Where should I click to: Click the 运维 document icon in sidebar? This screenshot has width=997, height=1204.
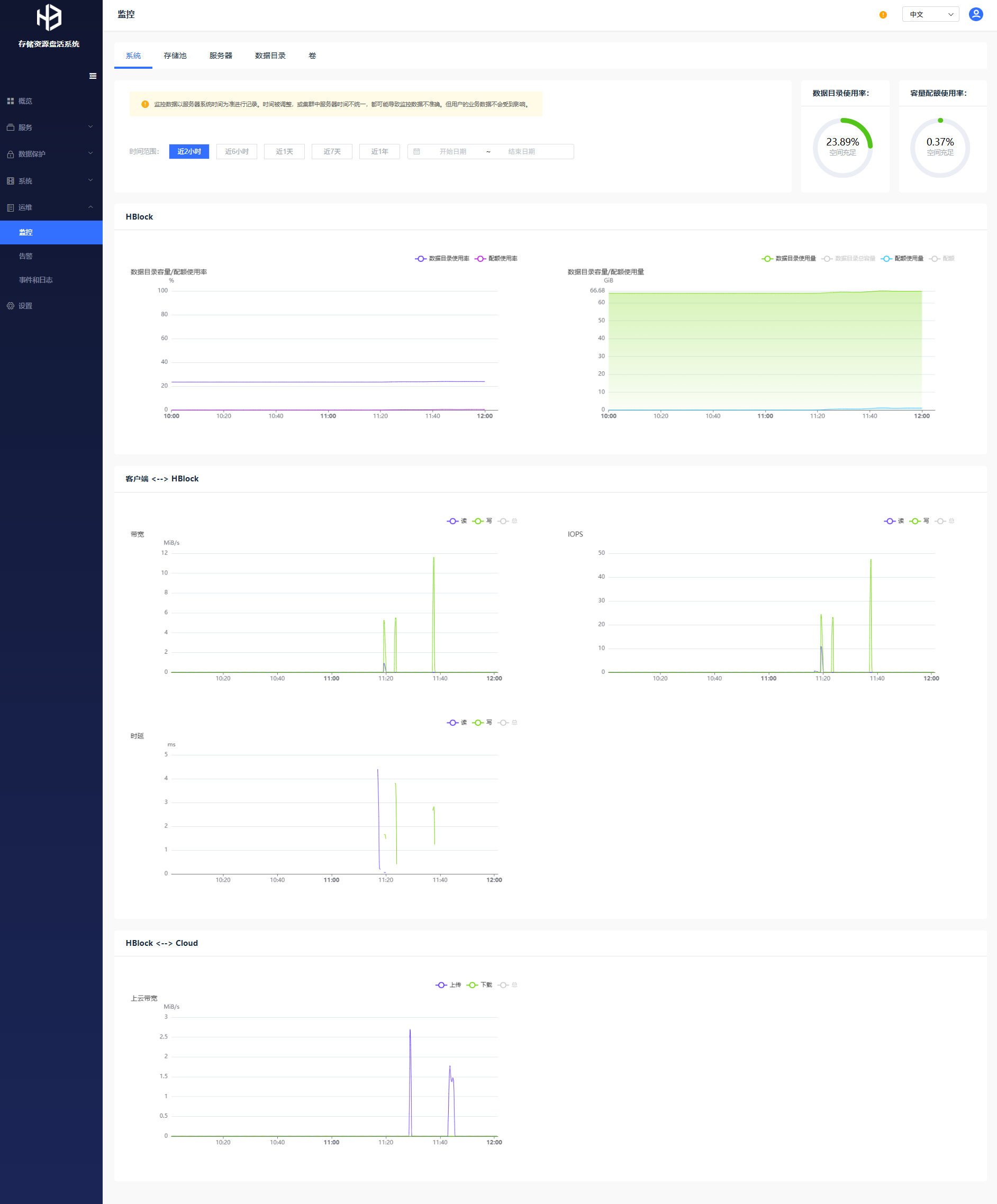coord(11,207)
